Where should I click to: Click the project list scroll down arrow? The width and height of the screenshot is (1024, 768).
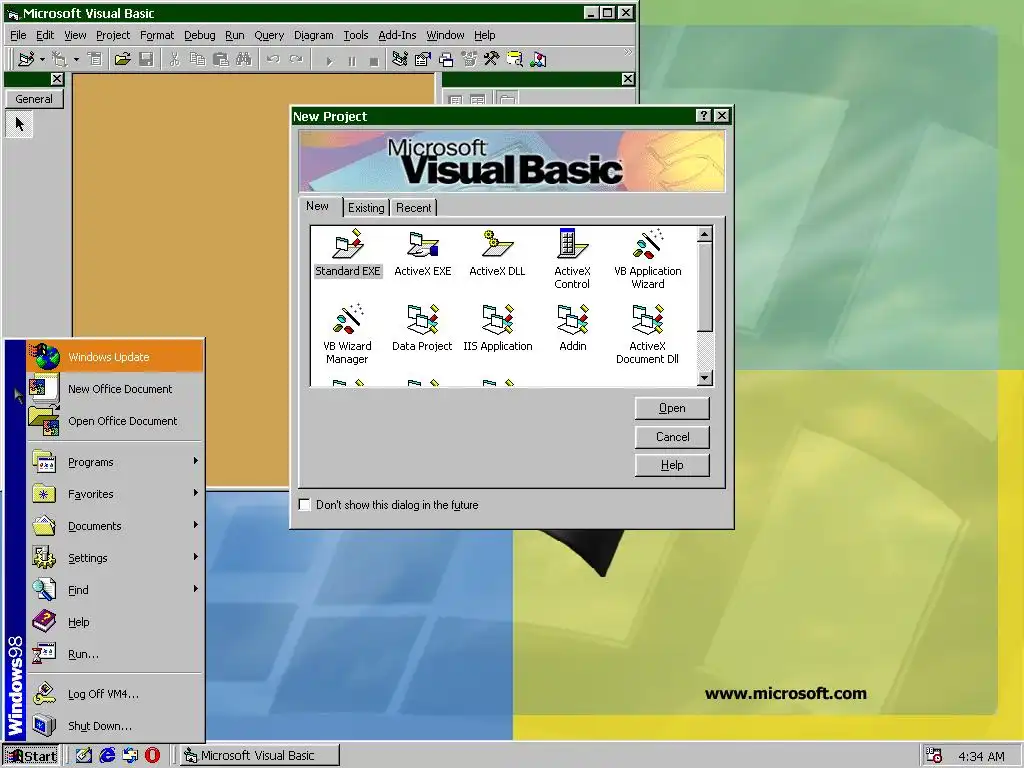coord(704,378)
